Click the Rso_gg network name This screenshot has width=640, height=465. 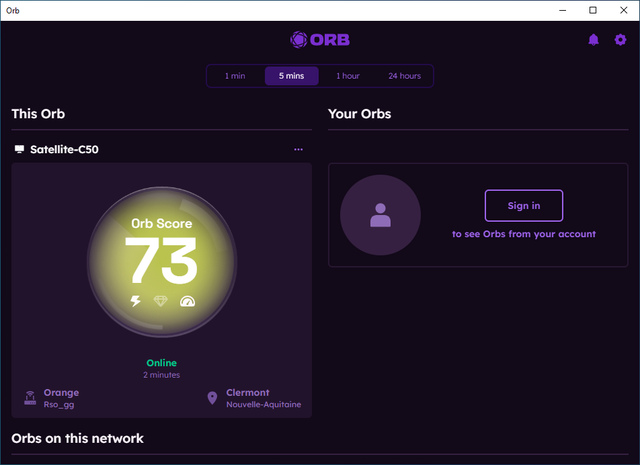coord(59,405)
